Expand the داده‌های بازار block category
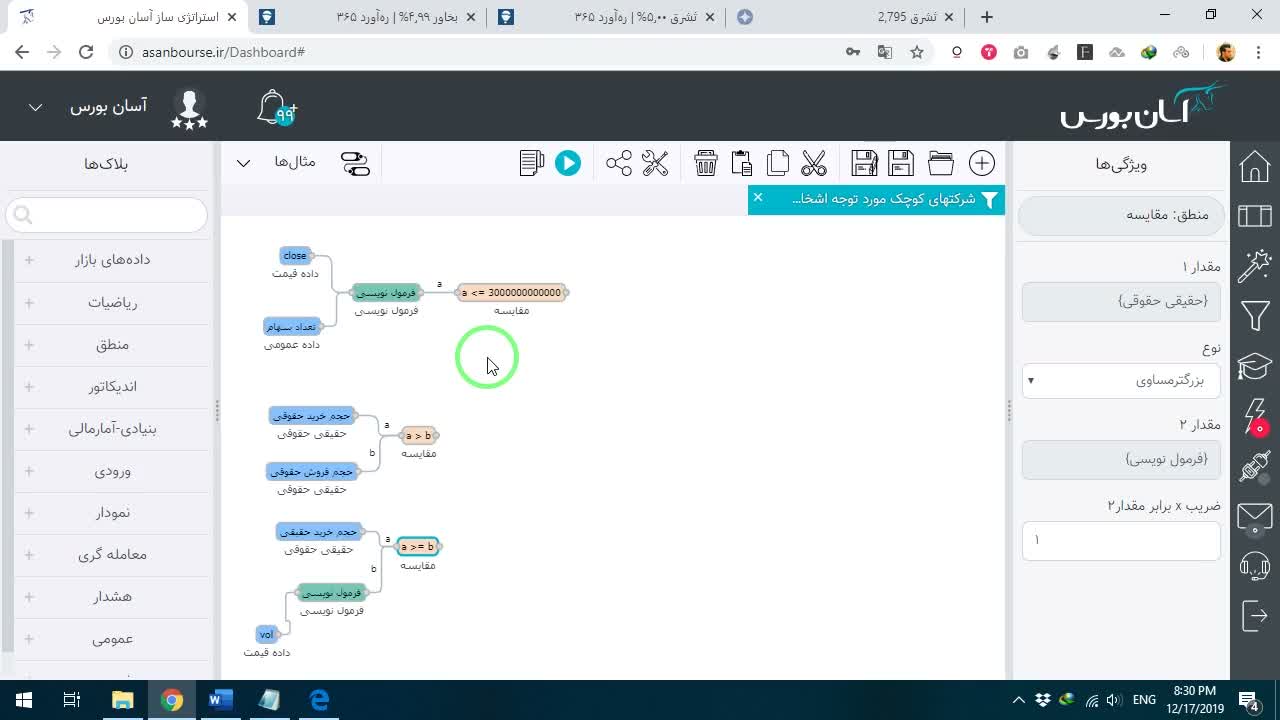This screenshot has width=1280, height=720. 113,260
